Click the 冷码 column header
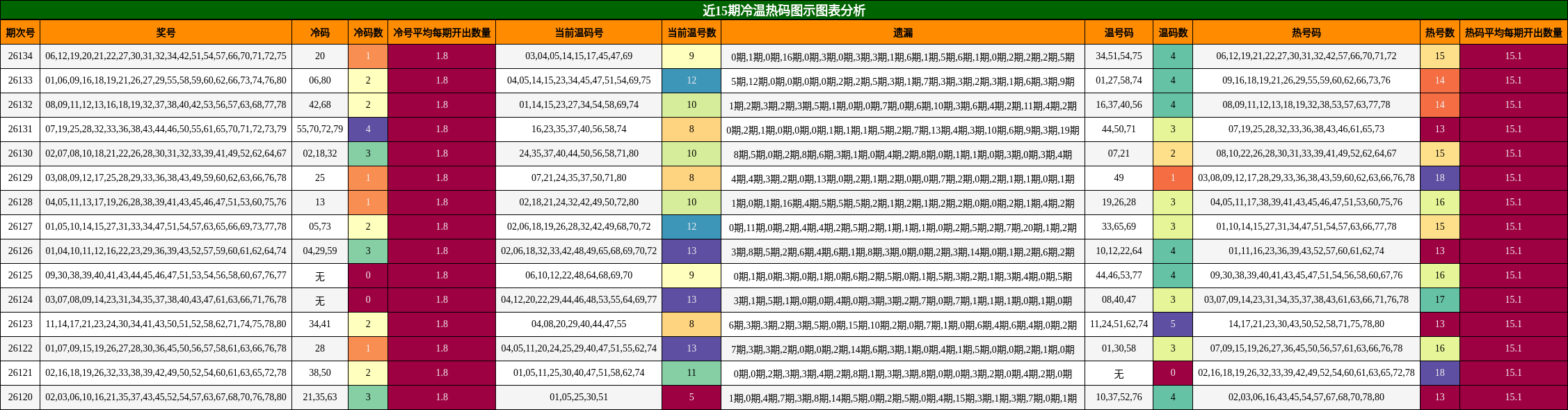The width and height of the screenshot is (1568, 410). tap(320, 33)
